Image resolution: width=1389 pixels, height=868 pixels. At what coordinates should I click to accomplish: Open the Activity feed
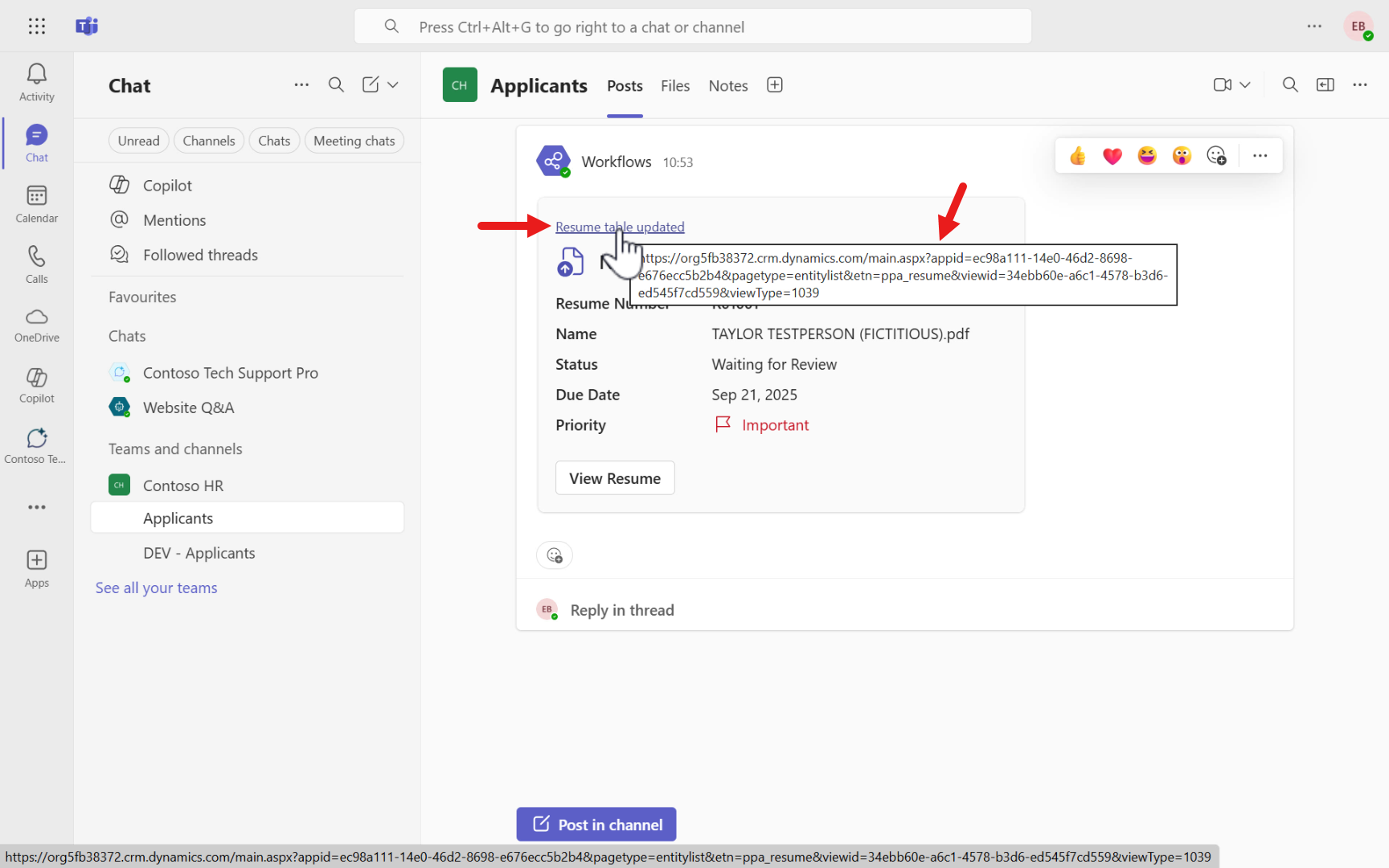pyautogui.click(x=36, y=80)
